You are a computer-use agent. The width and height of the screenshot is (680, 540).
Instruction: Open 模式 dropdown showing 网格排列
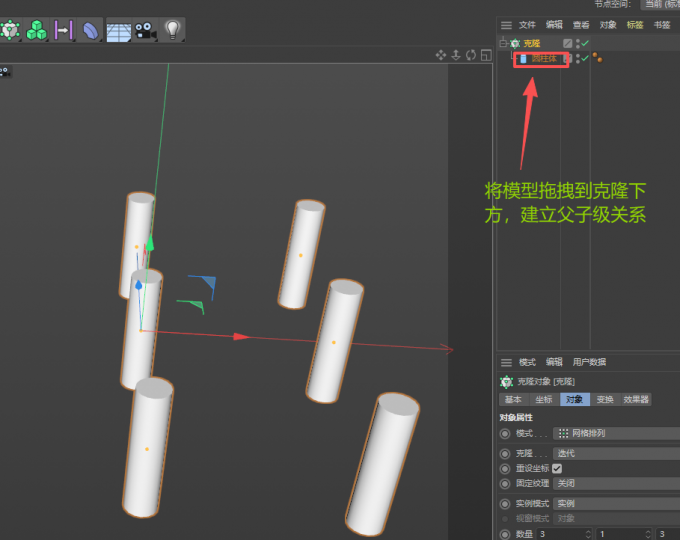616,433
